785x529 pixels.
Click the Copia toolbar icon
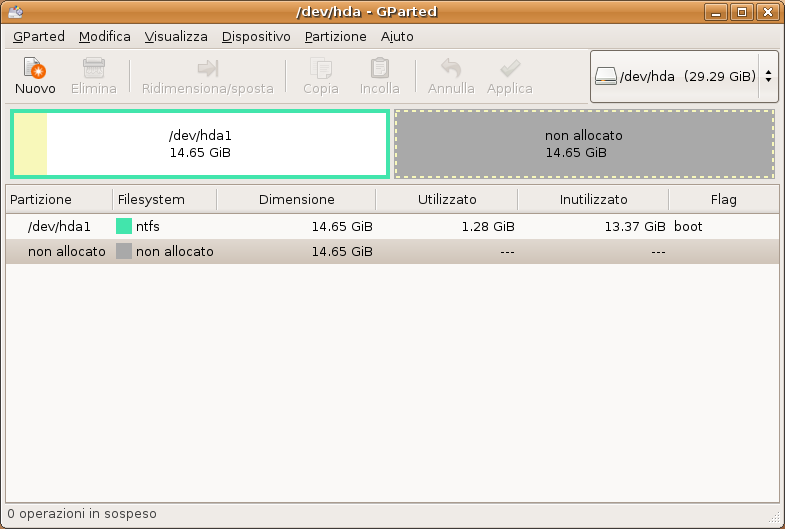(321, 69)
